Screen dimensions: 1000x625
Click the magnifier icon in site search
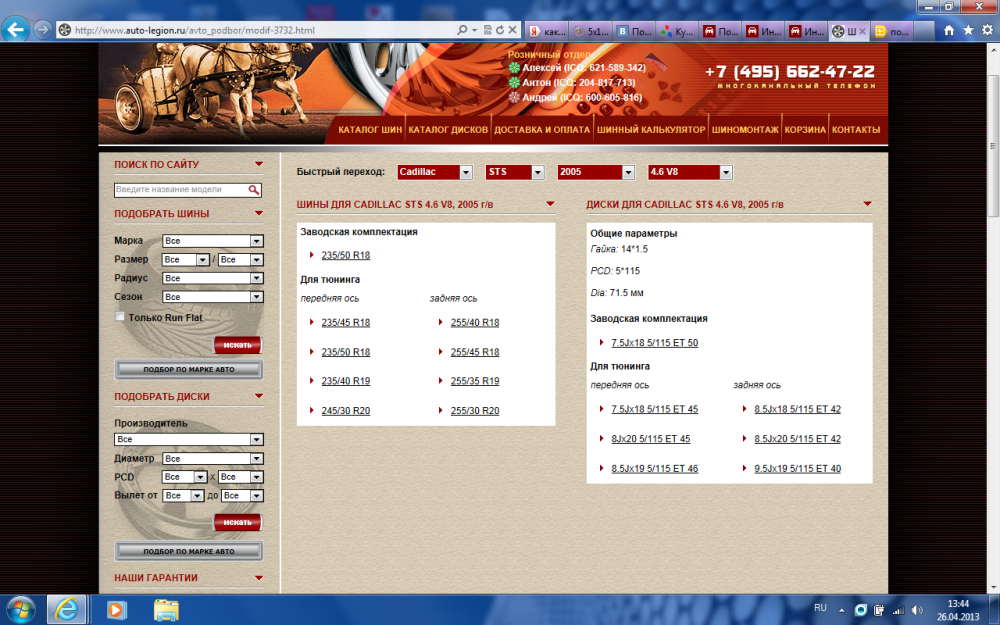click(x=255, y=189)
